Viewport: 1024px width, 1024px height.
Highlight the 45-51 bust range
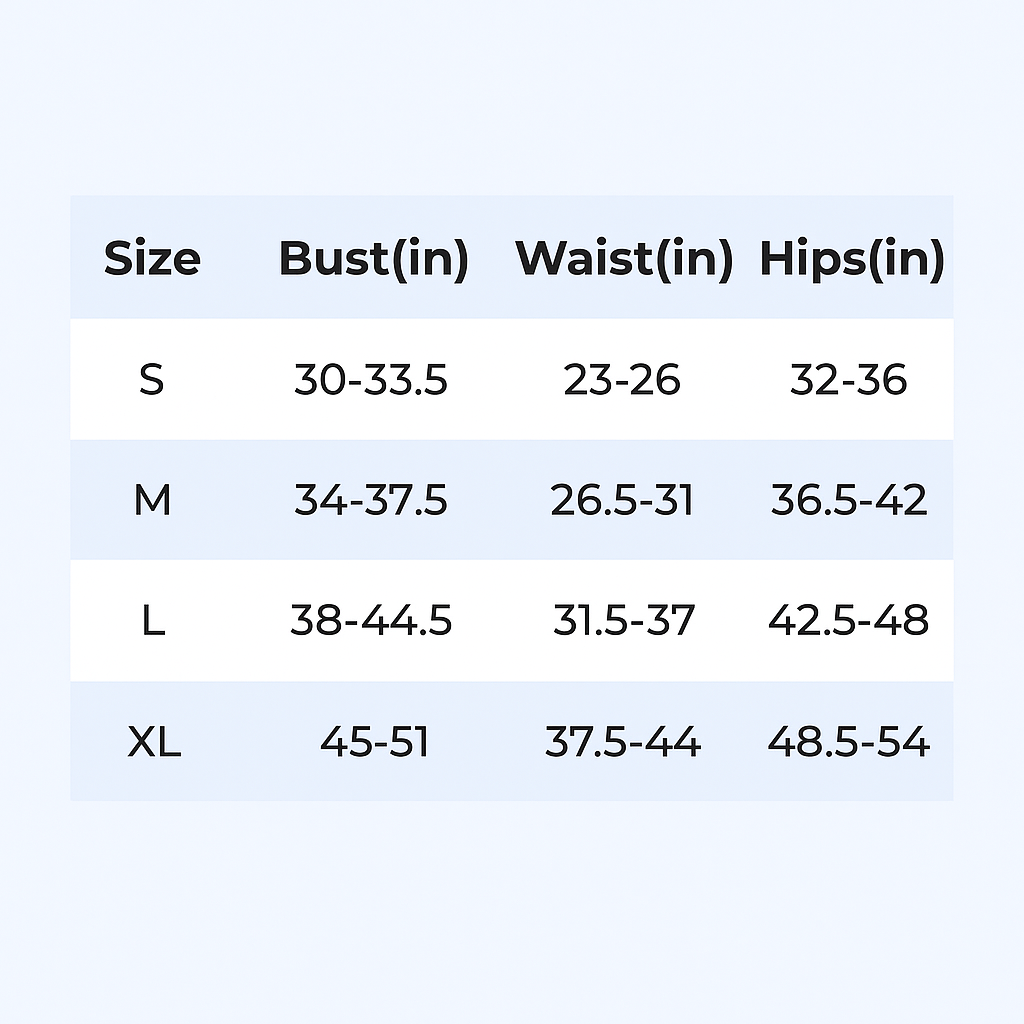pos(374,742)
